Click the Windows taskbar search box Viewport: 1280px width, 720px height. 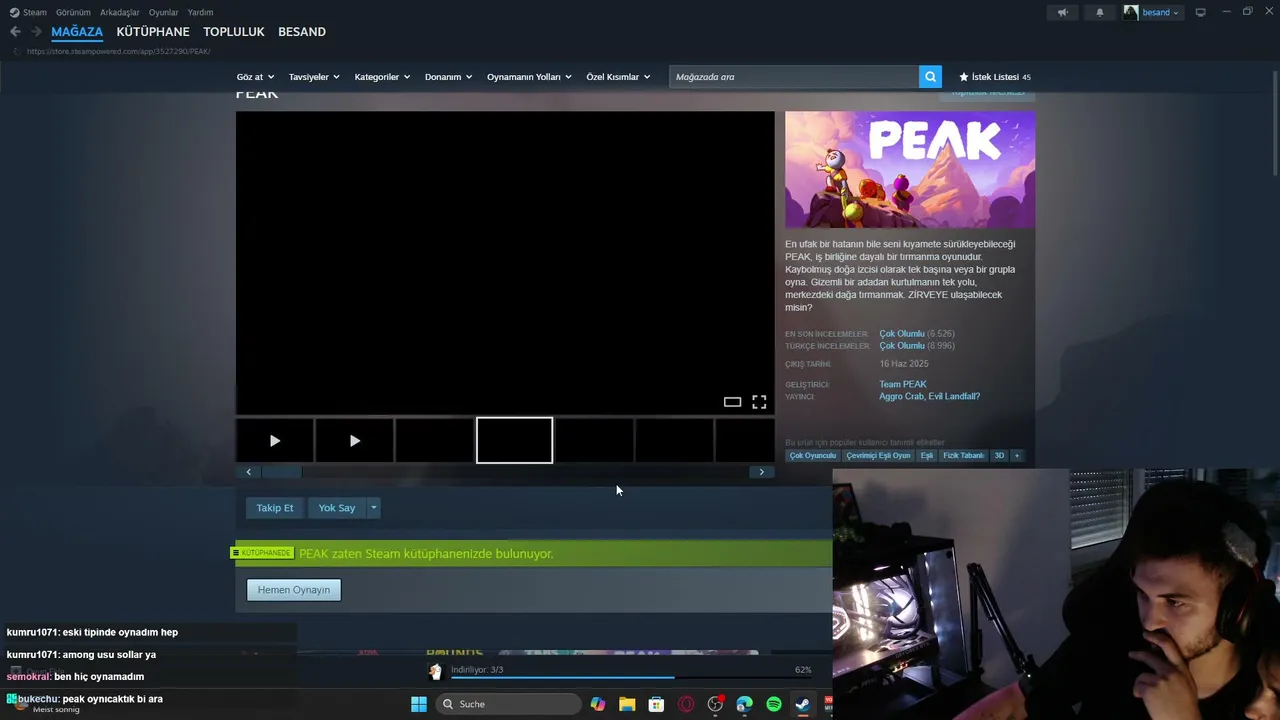point(510,704)
